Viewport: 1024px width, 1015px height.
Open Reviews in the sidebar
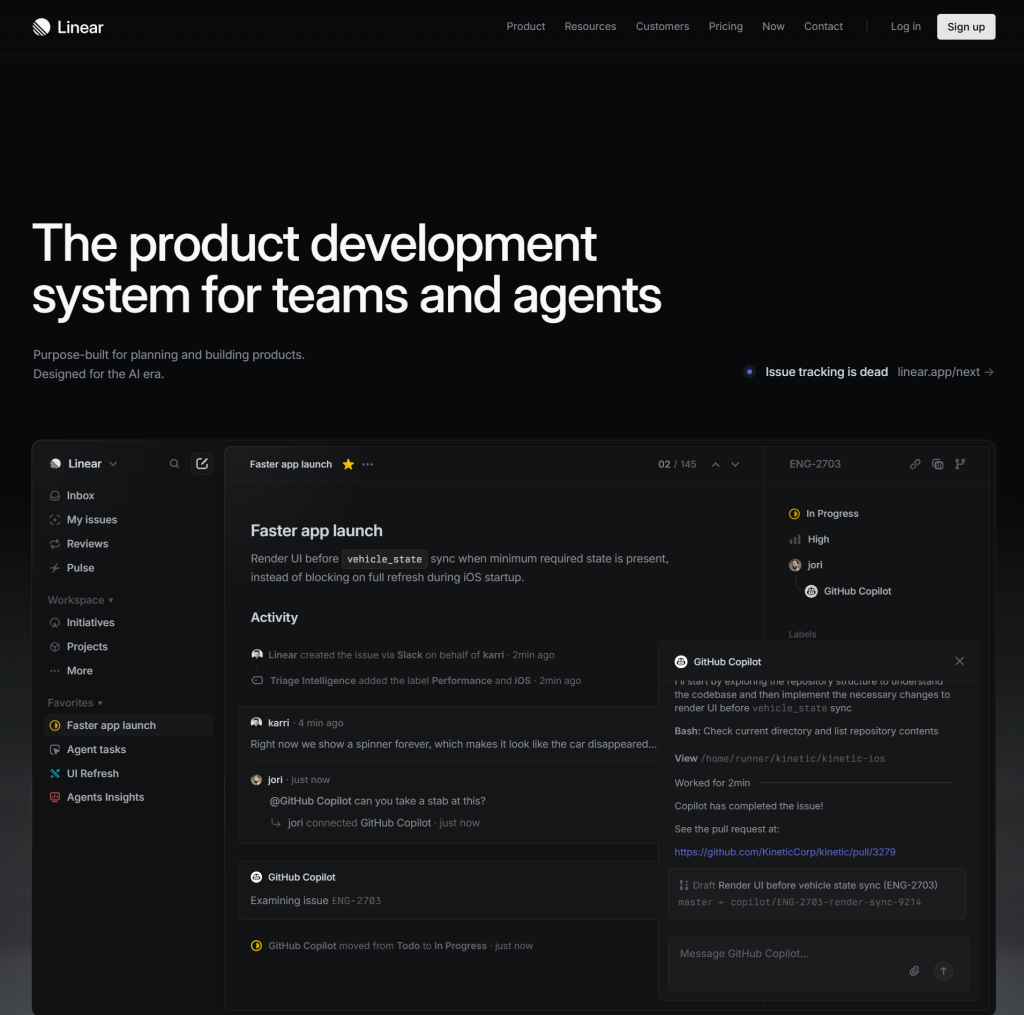click(x=78, y=544)
